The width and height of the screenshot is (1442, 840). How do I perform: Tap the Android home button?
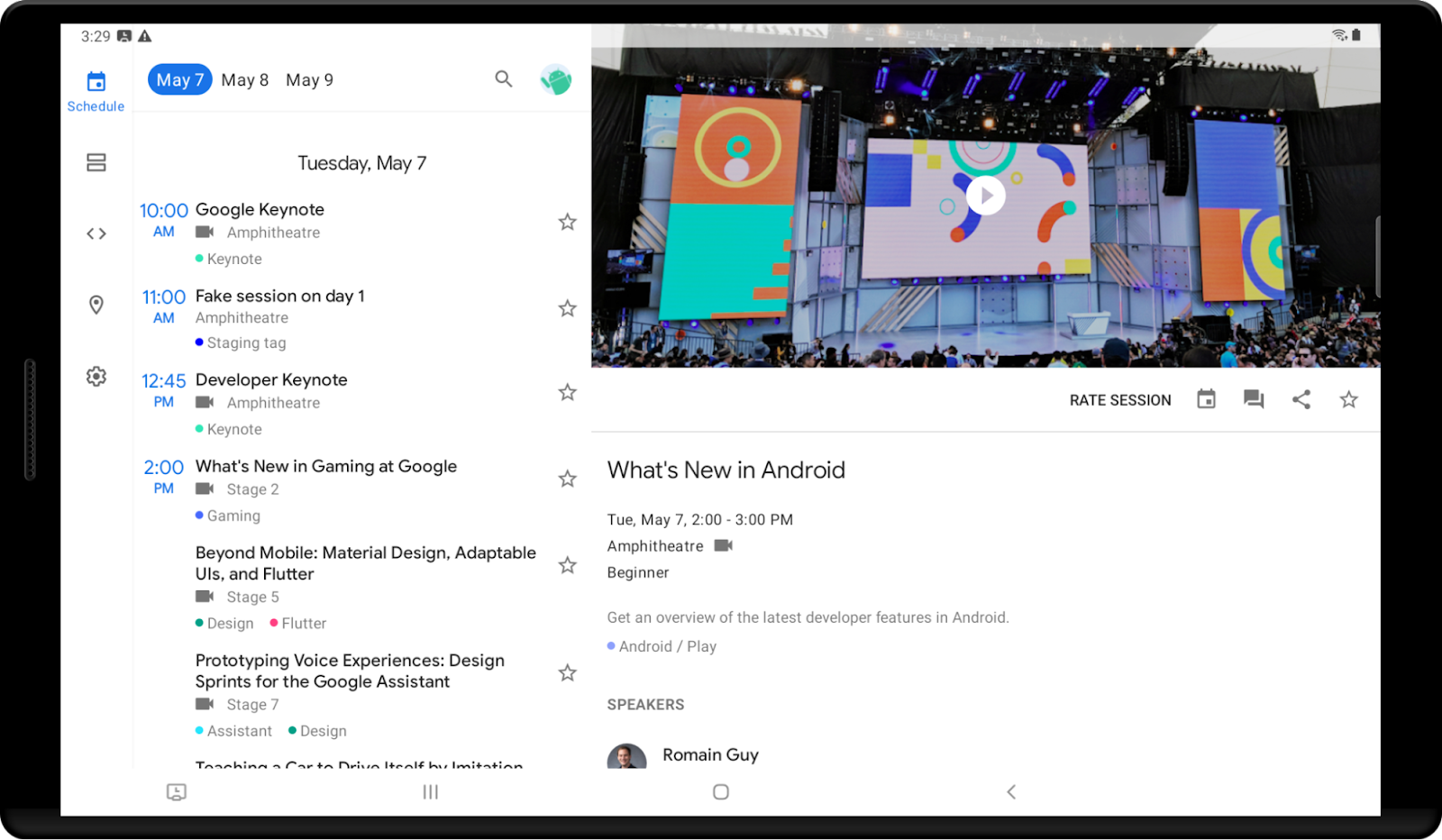[x=721, y=791]
